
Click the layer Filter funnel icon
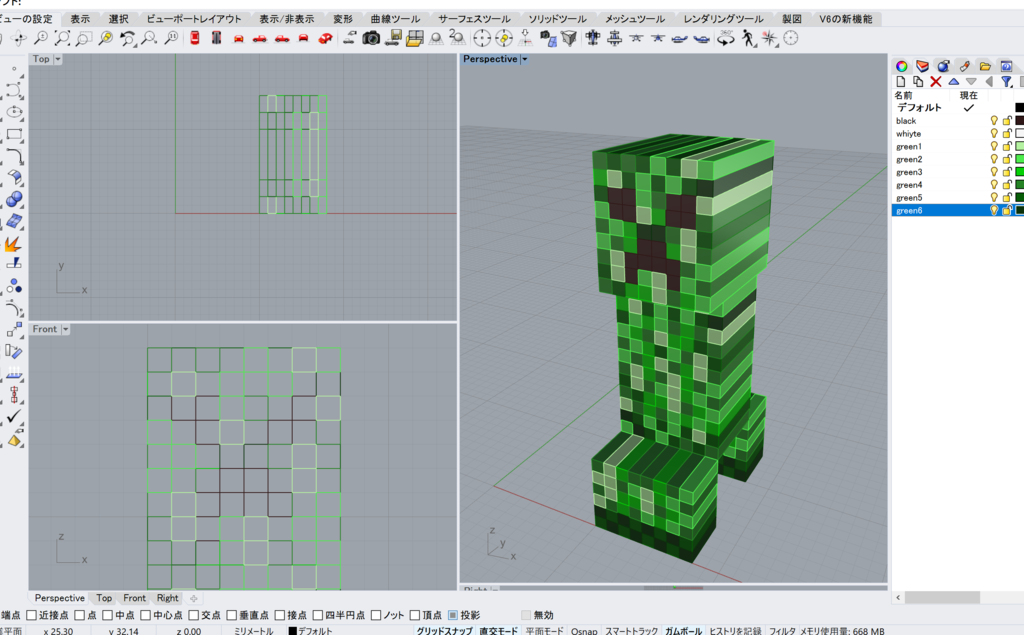1006,82
